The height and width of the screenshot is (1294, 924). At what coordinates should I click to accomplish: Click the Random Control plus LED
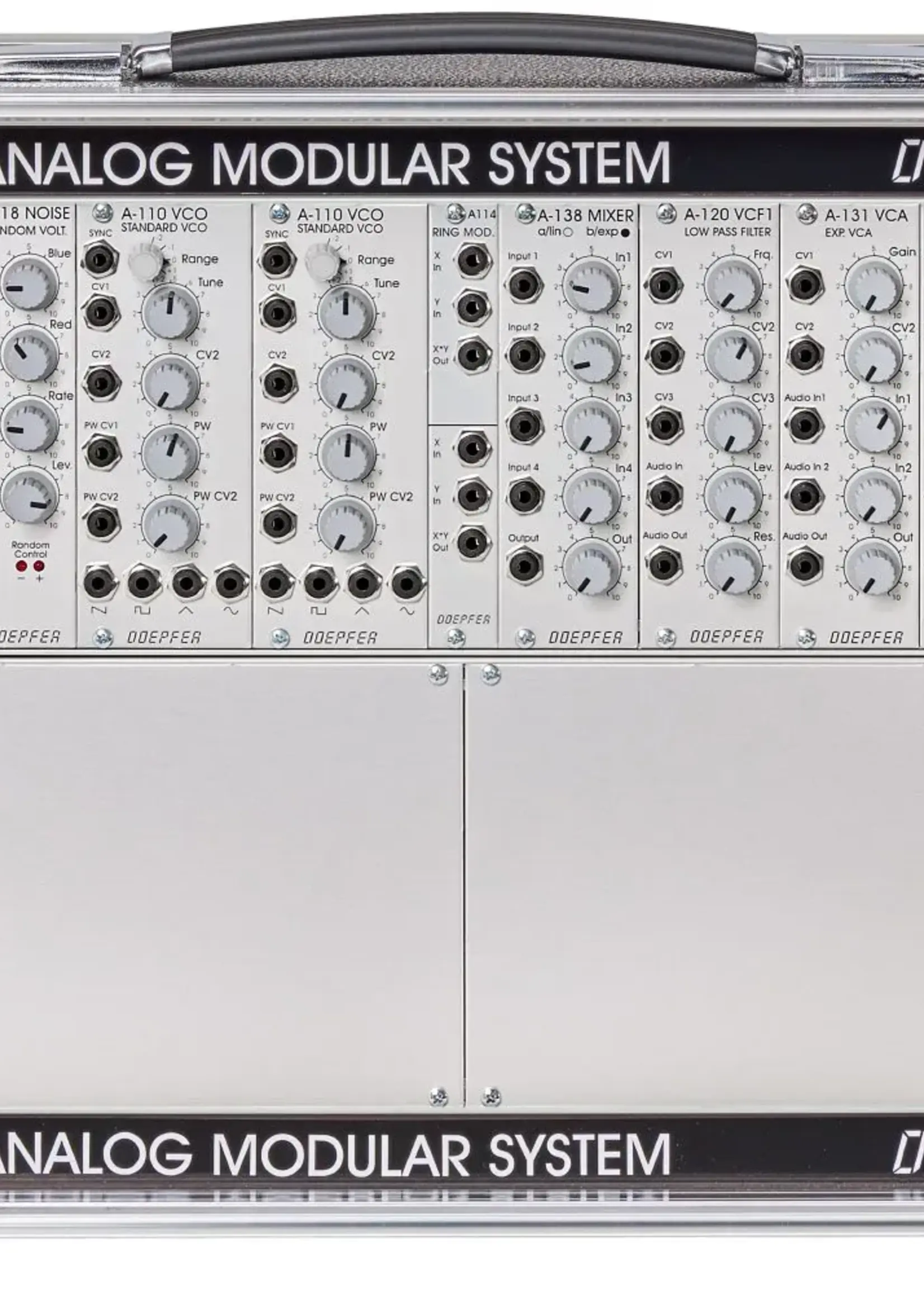(39, 566)
